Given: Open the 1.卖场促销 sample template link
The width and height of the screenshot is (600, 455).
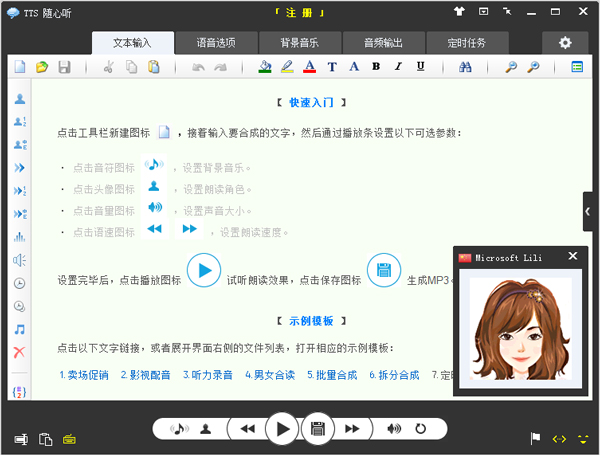Looking at the screenshot, I should (x=84, y=375).
